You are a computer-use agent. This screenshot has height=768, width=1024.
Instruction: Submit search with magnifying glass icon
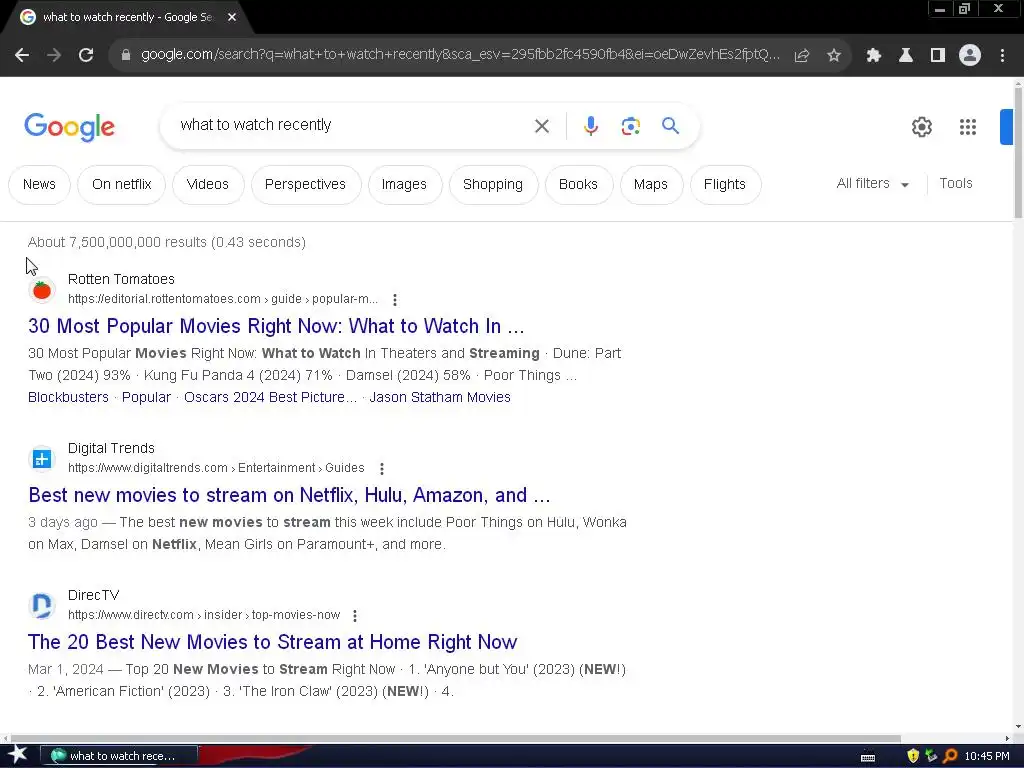[x=671, y=125]
